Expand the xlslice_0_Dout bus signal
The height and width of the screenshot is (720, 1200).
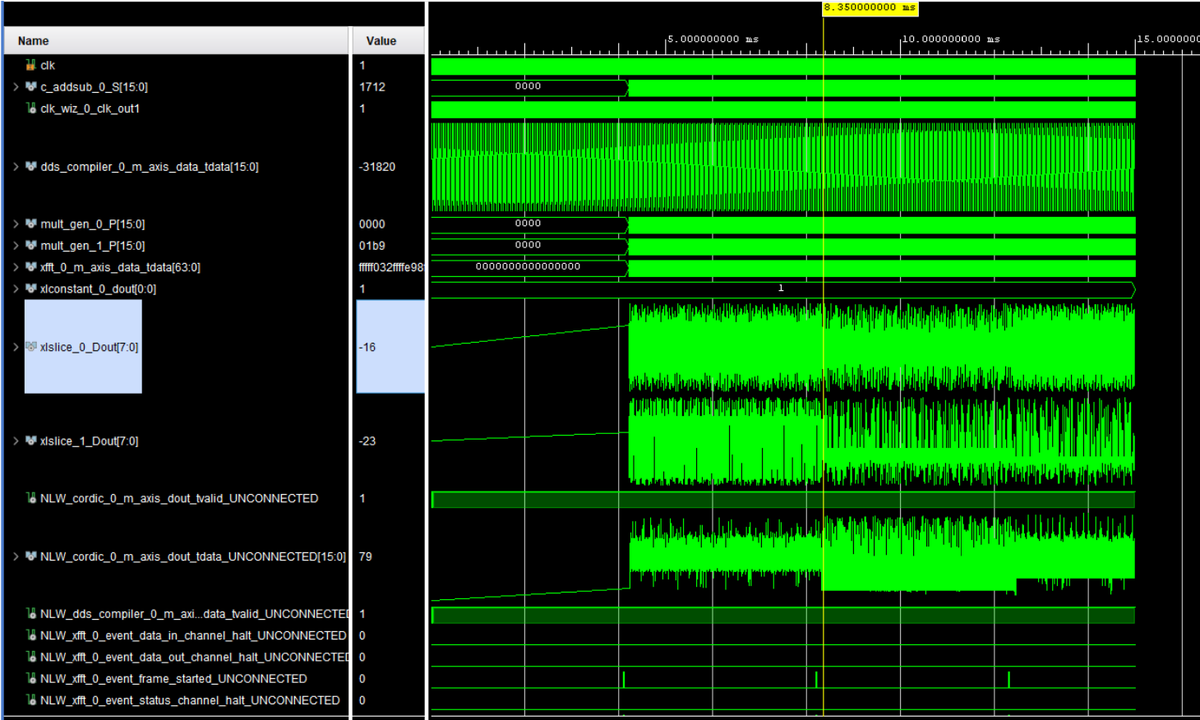click(x=15, y=347)
